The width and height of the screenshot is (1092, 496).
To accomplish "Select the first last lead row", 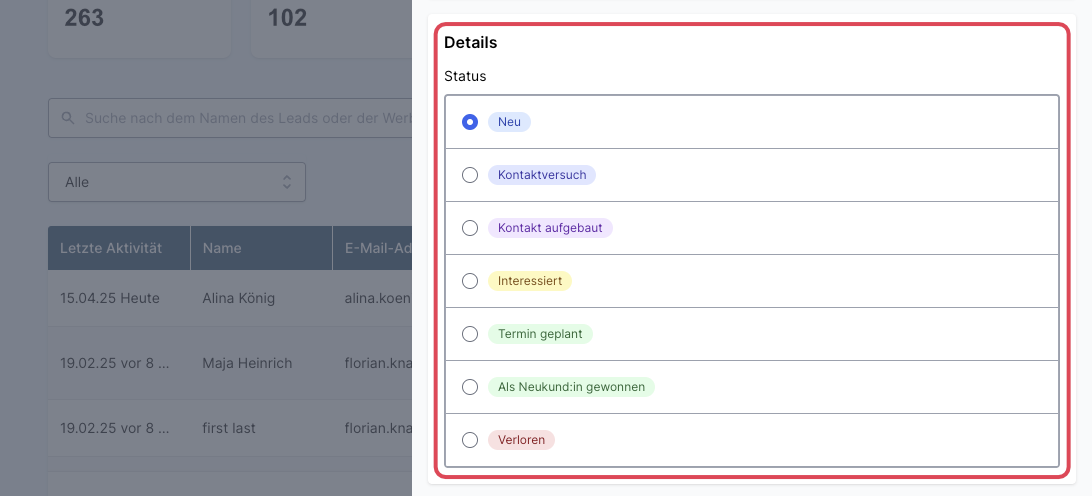I will 230,428.
